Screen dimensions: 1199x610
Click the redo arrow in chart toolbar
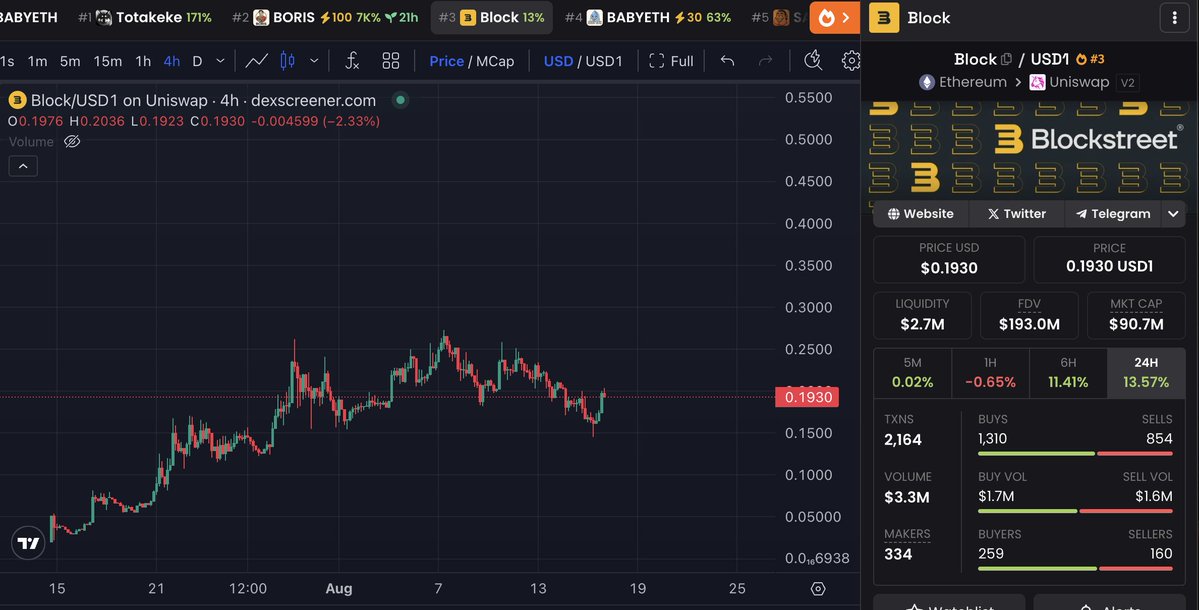click(765, 61)
